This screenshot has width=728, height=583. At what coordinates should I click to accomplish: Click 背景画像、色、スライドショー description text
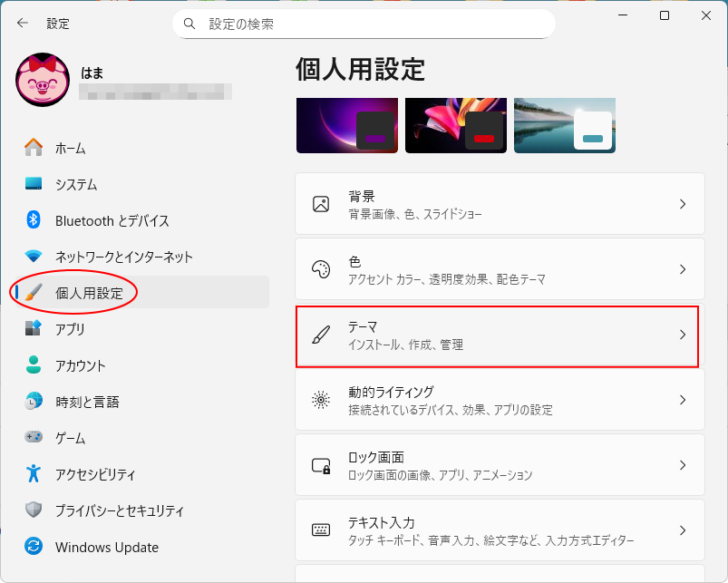[x=415, y=214]
